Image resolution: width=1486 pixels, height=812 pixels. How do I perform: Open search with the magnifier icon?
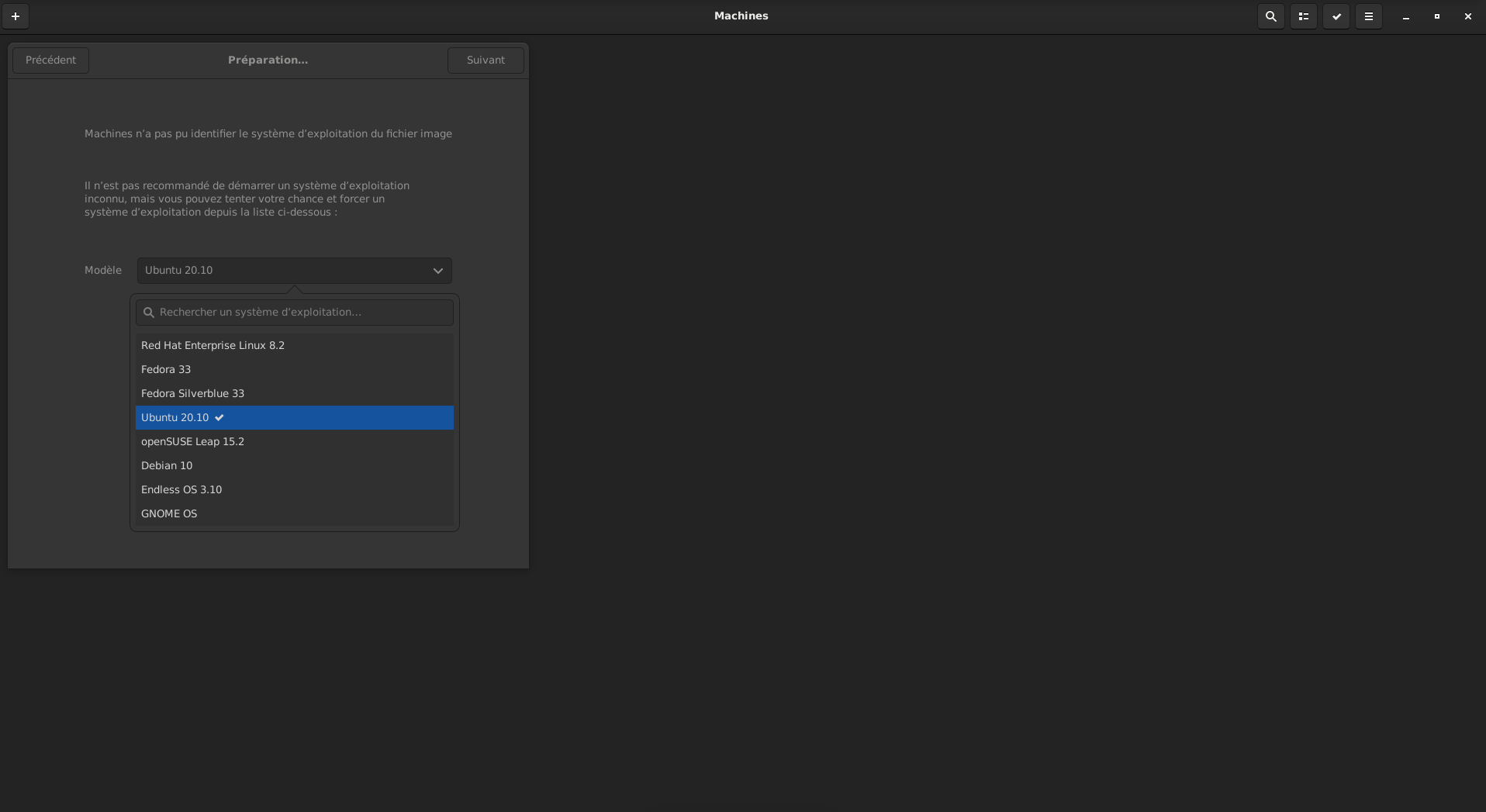(1270, 16)
